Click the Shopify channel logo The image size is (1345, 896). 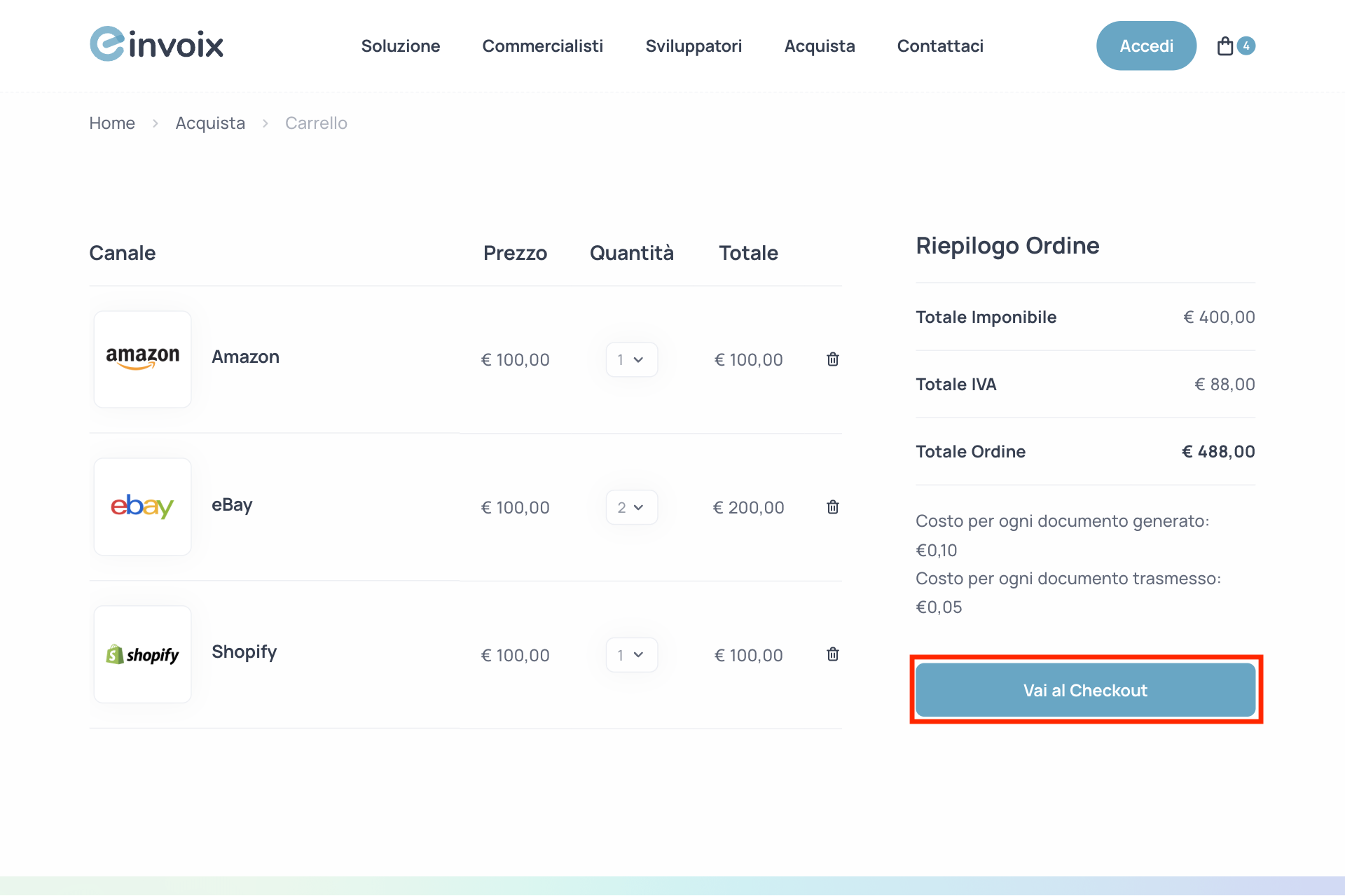[x=142, y=654]
